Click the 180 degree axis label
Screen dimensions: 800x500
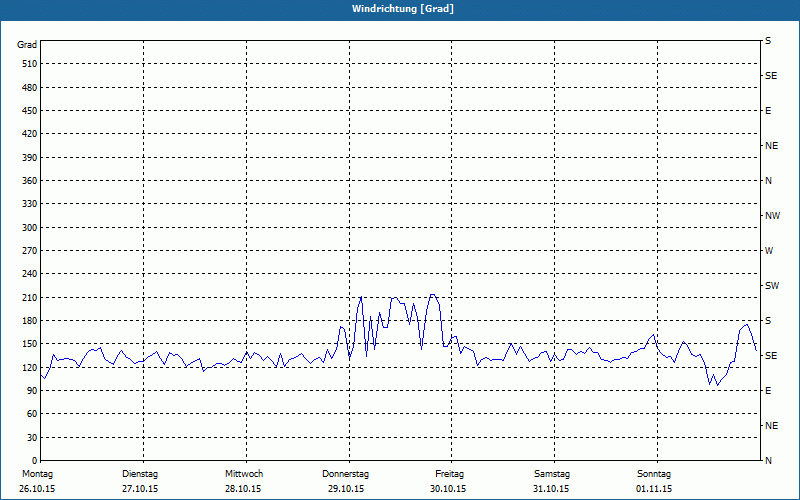[30, 321]
